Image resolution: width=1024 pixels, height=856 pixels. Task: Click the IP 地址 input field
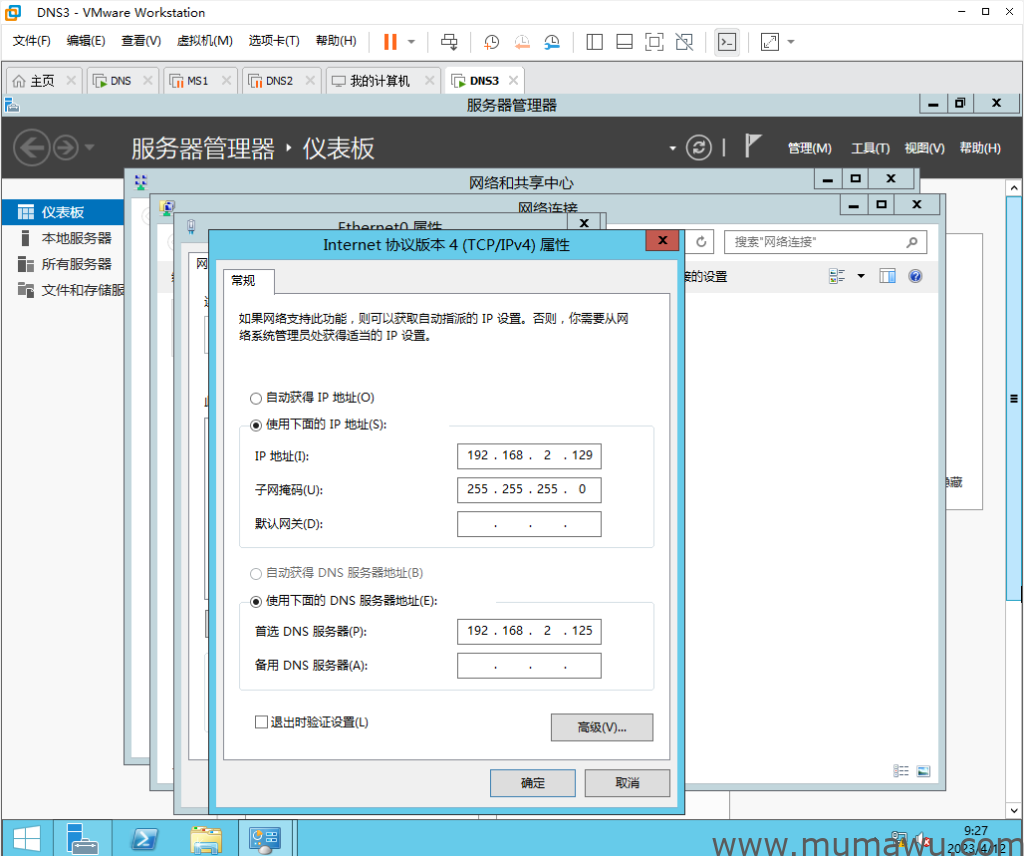529,456
